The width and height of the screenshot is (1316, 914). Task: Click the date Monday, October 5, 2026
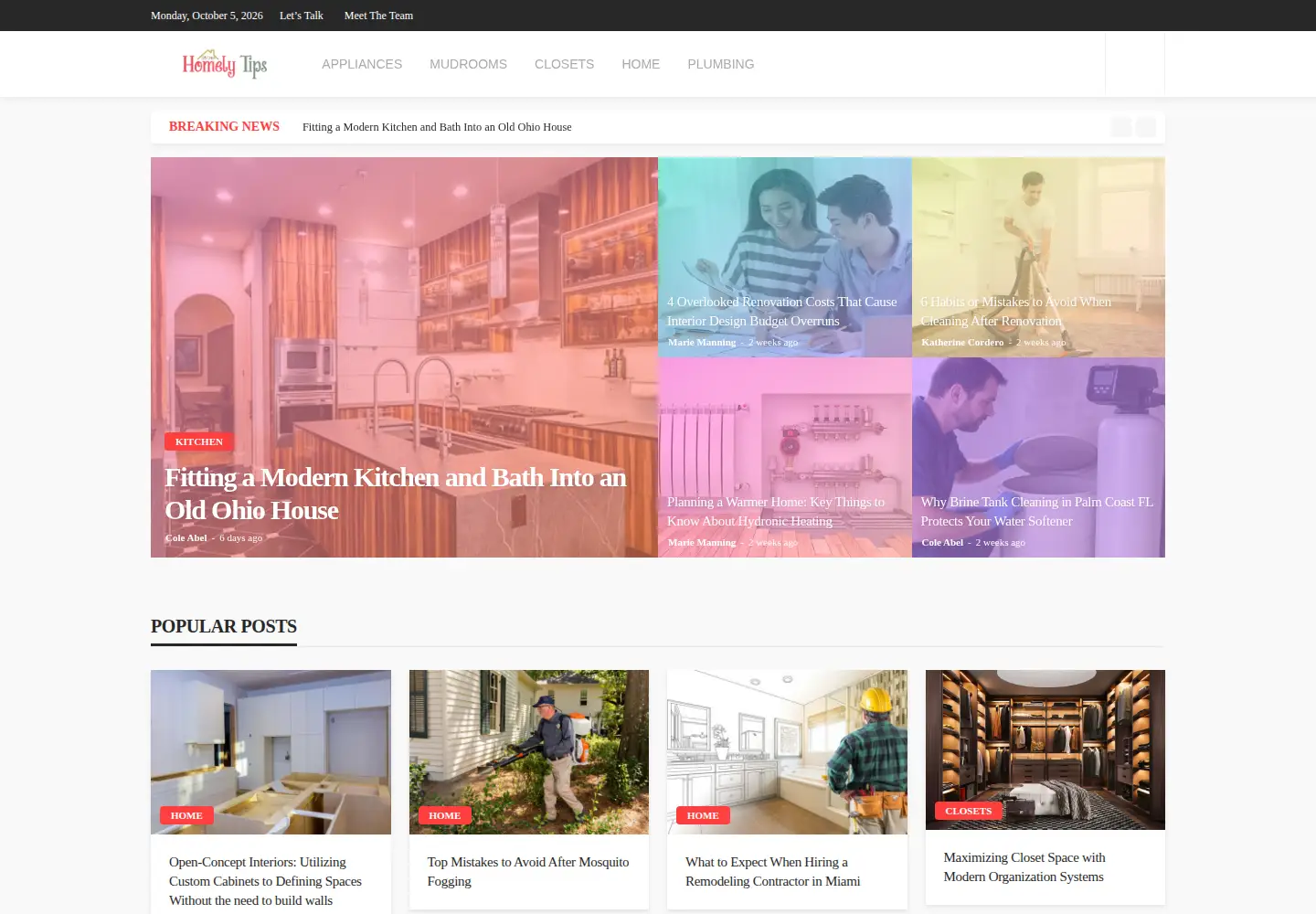207,16
